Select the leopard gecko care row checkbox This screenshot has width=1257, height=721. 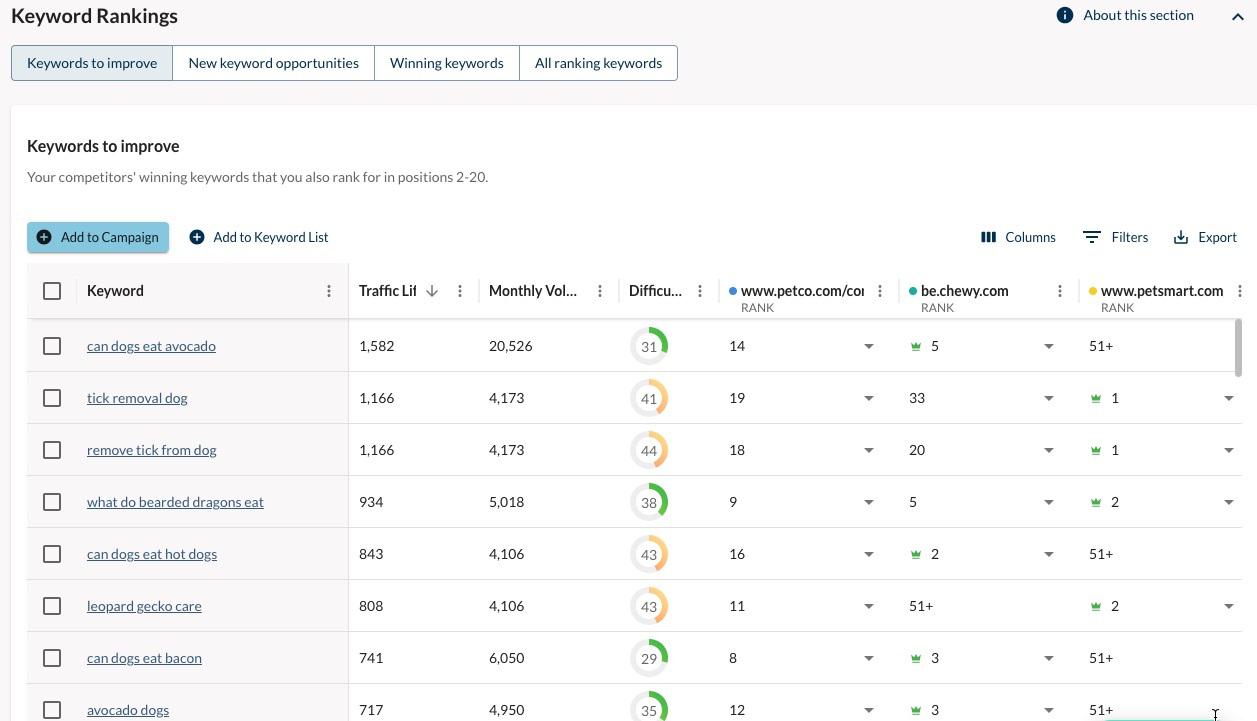tap(52, 606)
